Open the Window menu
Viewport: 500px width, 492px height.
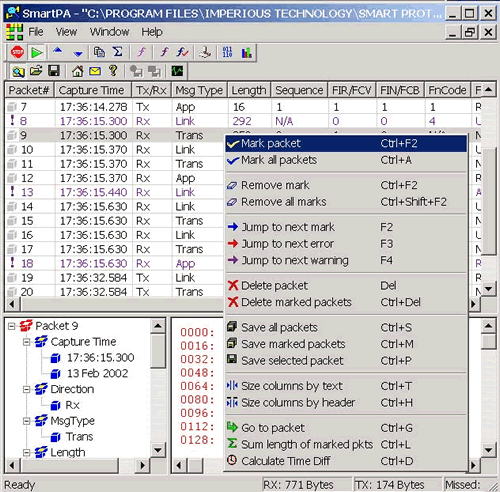coord(109,32)
